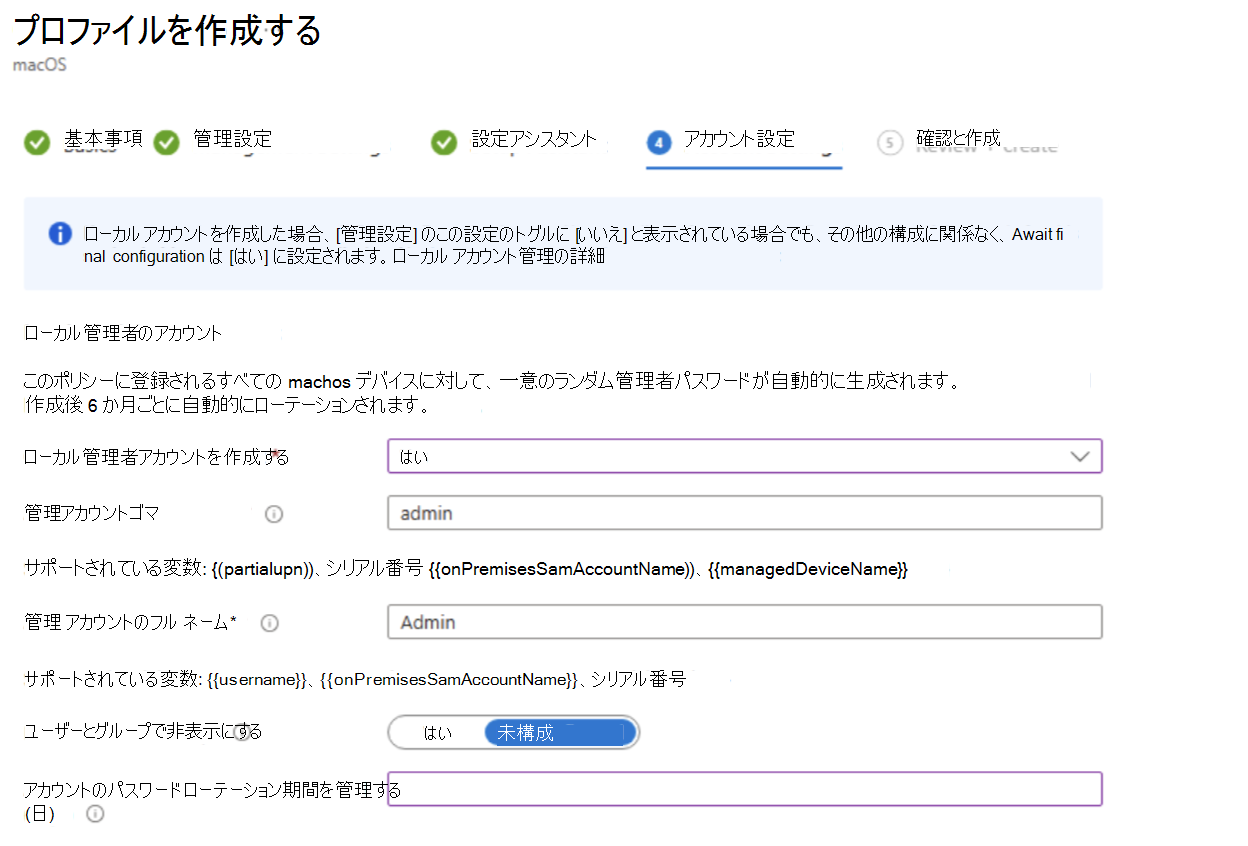Open the ローカル管理者アカウントを作成する dropdown

pos(744,456)
